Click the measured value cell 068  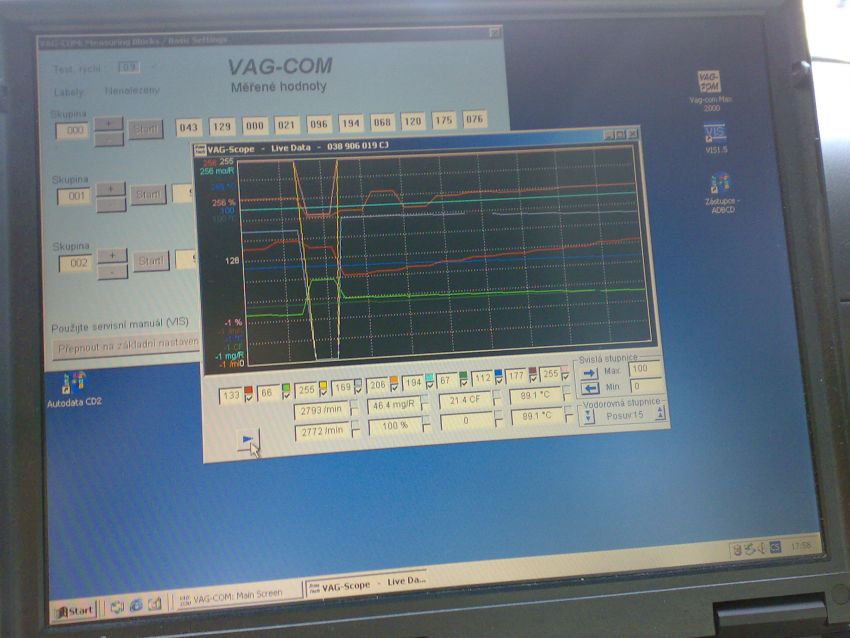click(382, 122)
